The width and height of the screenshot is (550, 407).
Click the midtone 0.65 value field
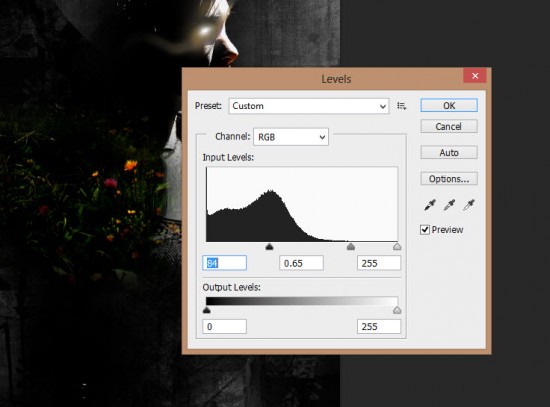301,263
